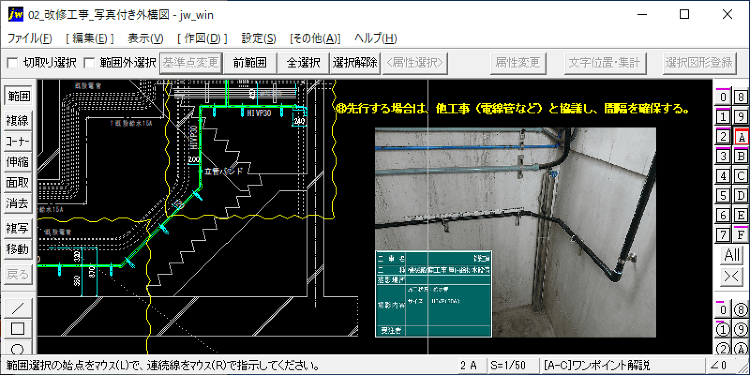750x375 pixels.
Task: Toggle layer 3 in the layer bar
Action: coord(723,156)
